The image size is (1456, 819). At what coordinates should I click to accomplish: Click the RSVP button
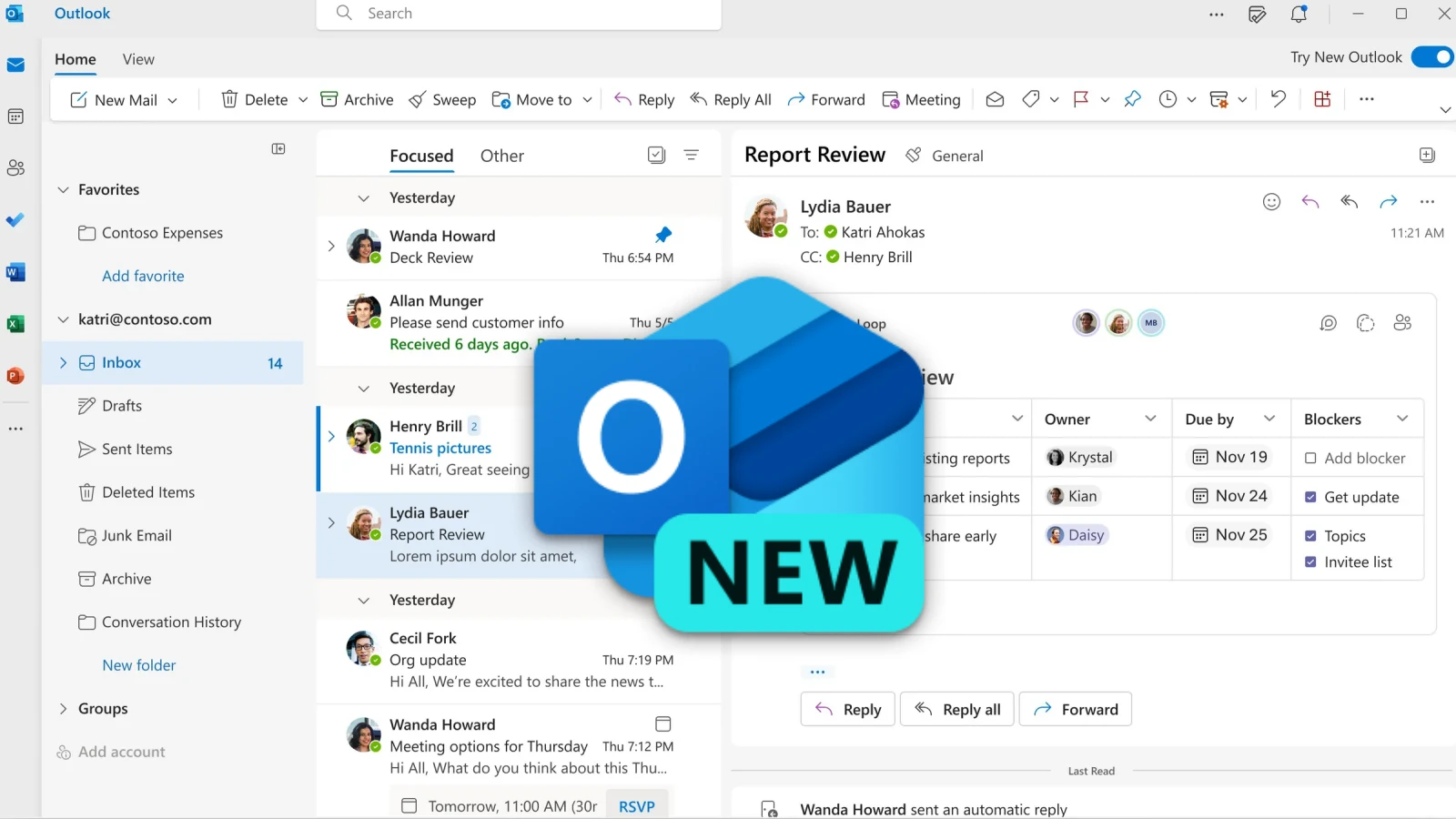[x=637, y=806]
